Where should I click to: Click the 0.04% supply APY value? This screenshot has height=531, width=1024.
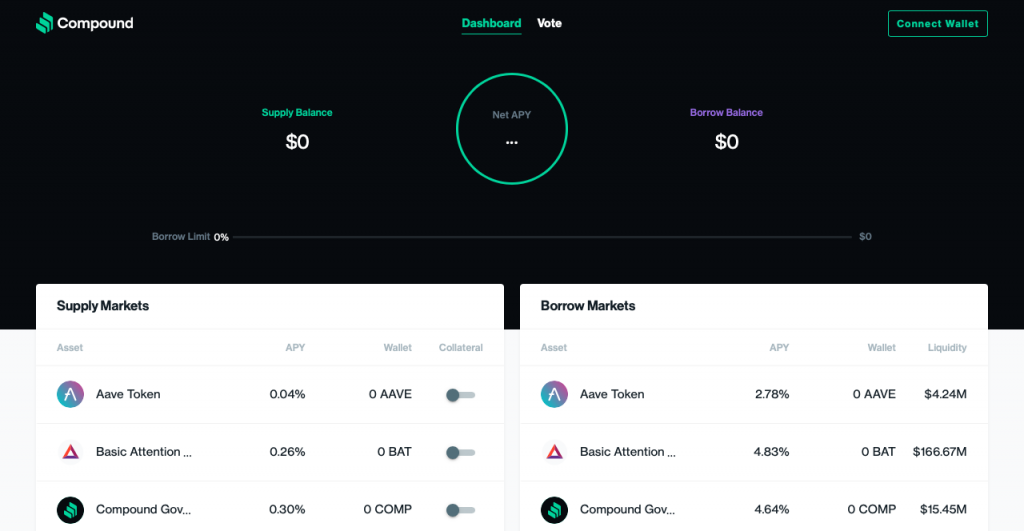click(x=287, y=394)
